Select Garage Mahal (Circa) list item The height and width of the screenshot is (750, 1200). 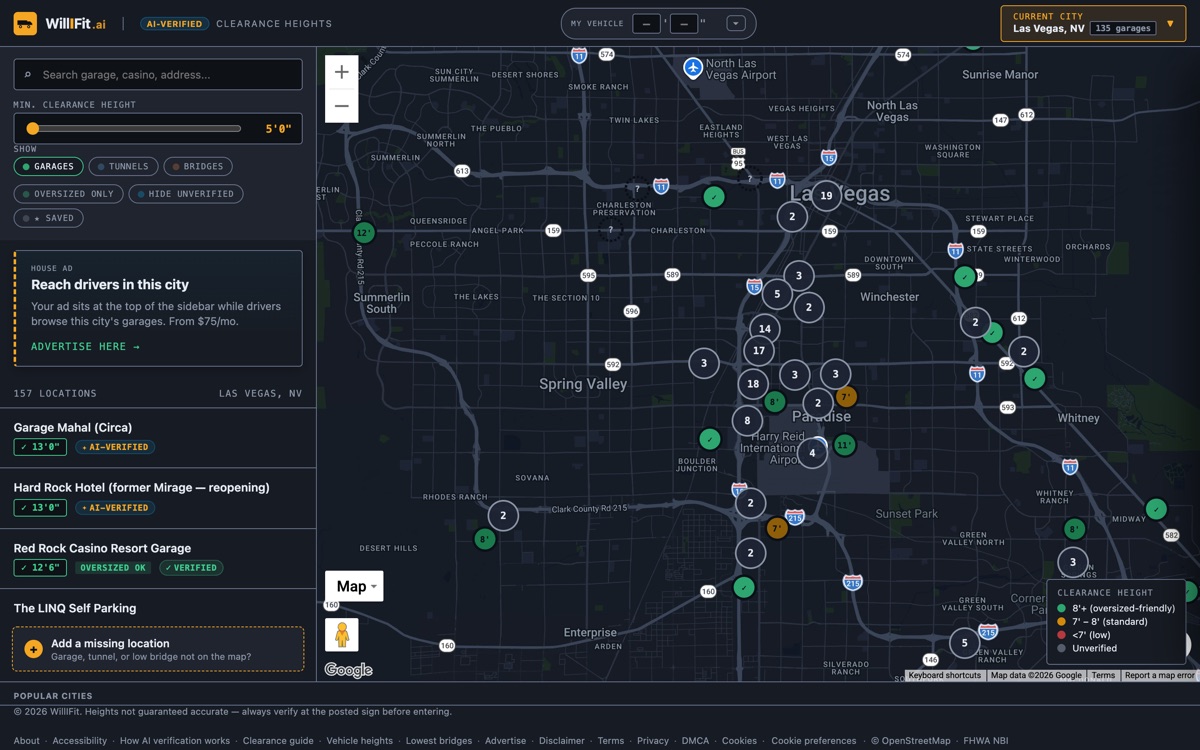(158, 438)
